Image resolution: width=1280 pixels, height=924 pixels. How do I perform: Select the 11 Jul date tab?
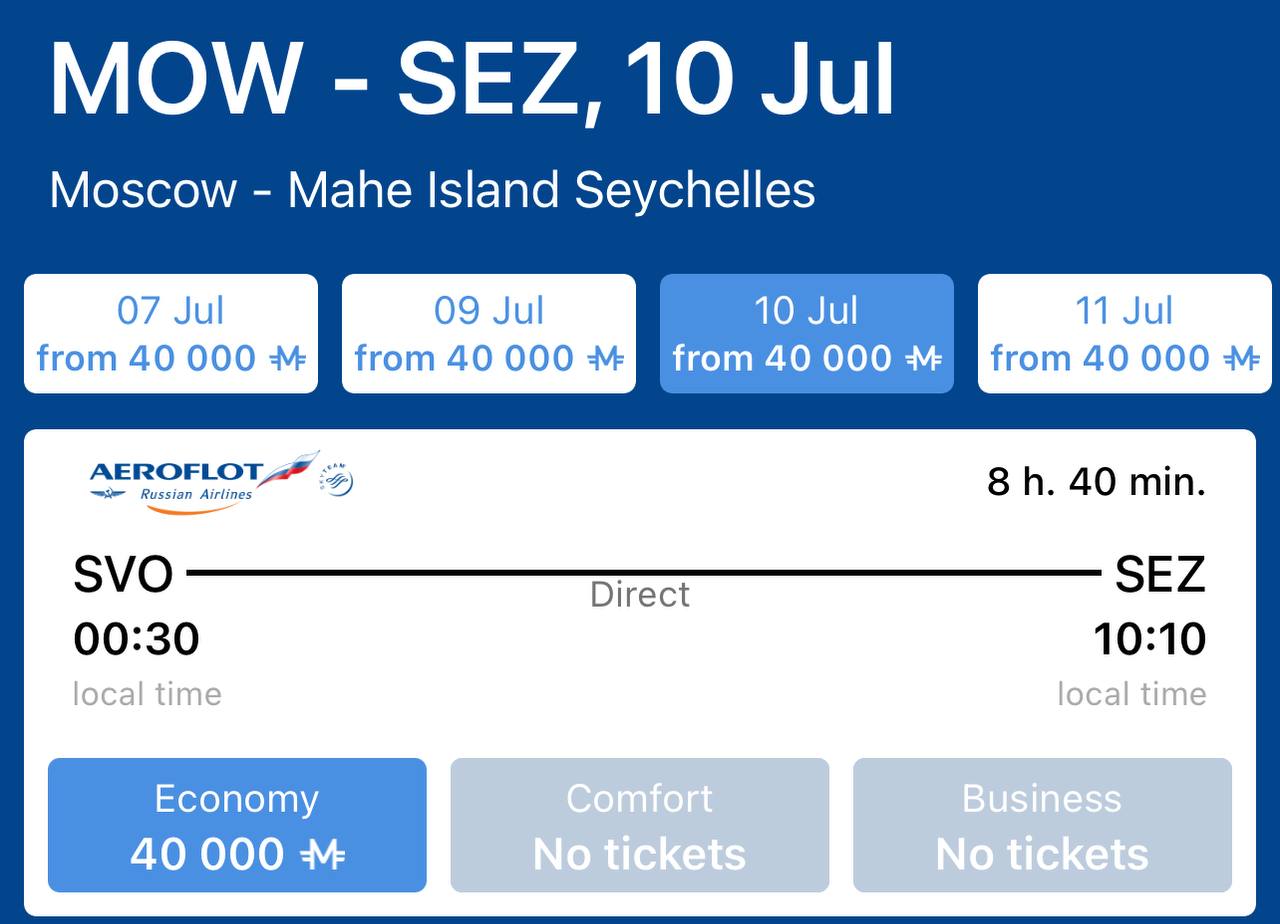click(1125, 334)
